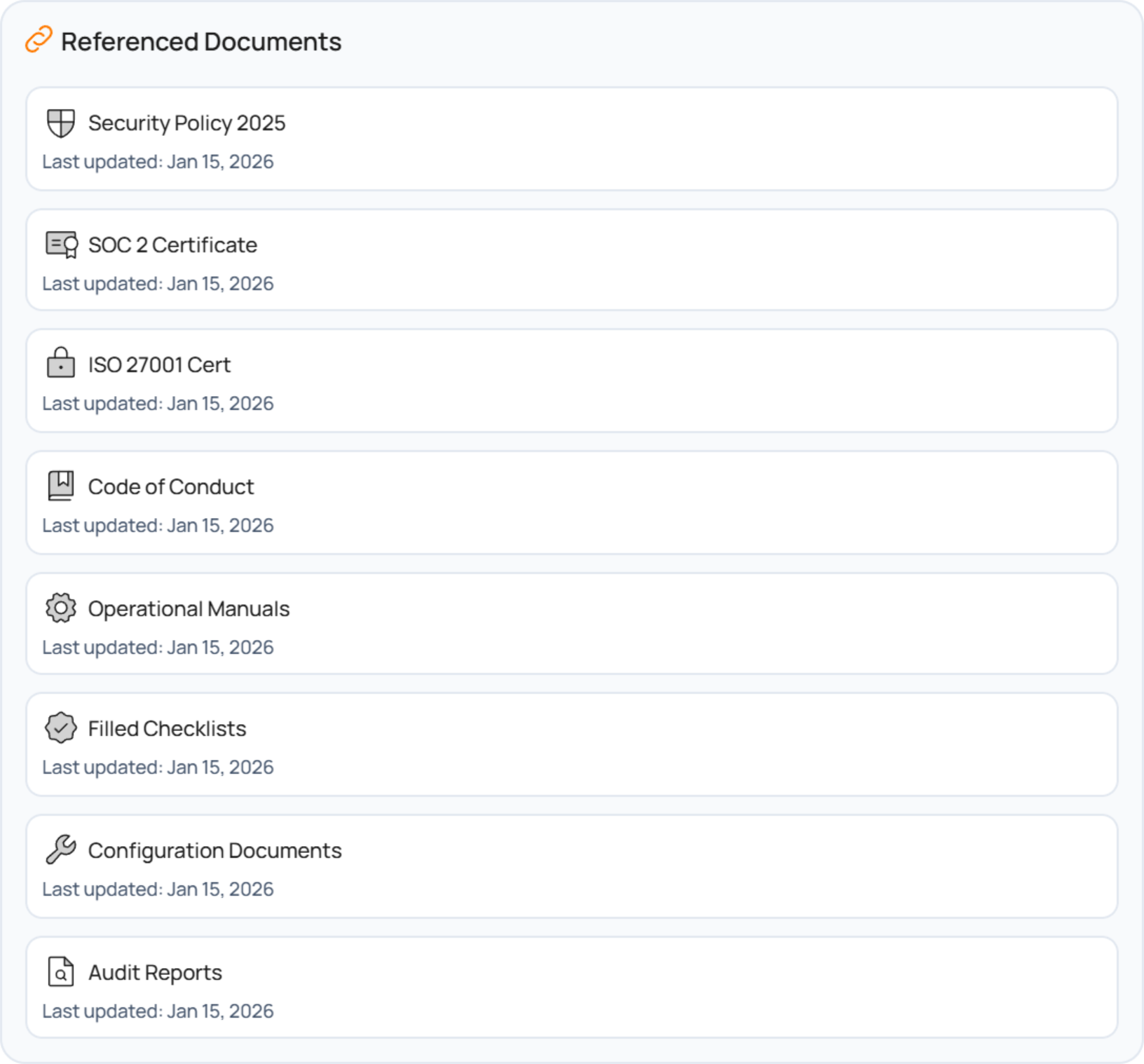The width and height of the screenshot is (1144, 1064).
Task: Open the Audit Reports entry
Action: 571,988
